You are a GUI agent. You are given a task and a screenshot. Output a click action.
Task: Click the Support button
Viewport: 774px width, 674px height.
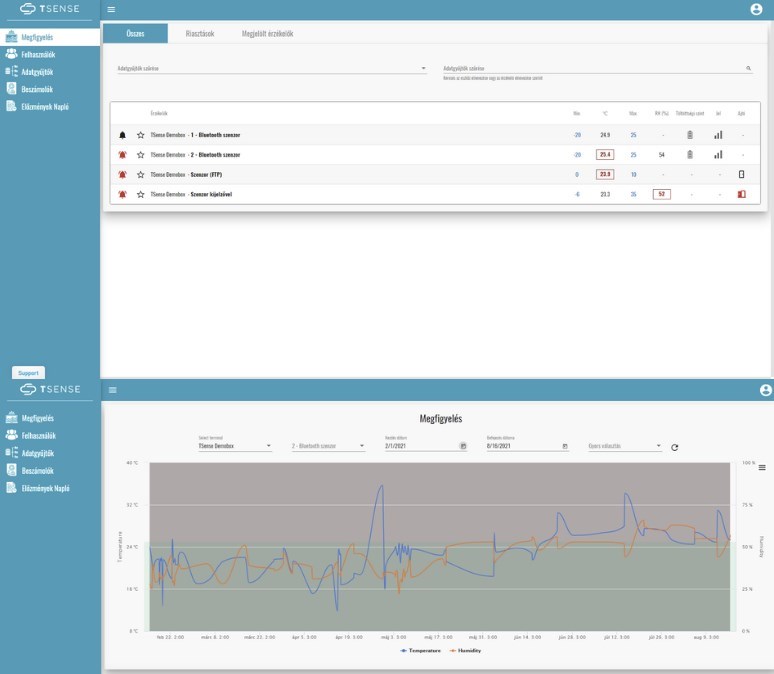click(x=28, y=373)
